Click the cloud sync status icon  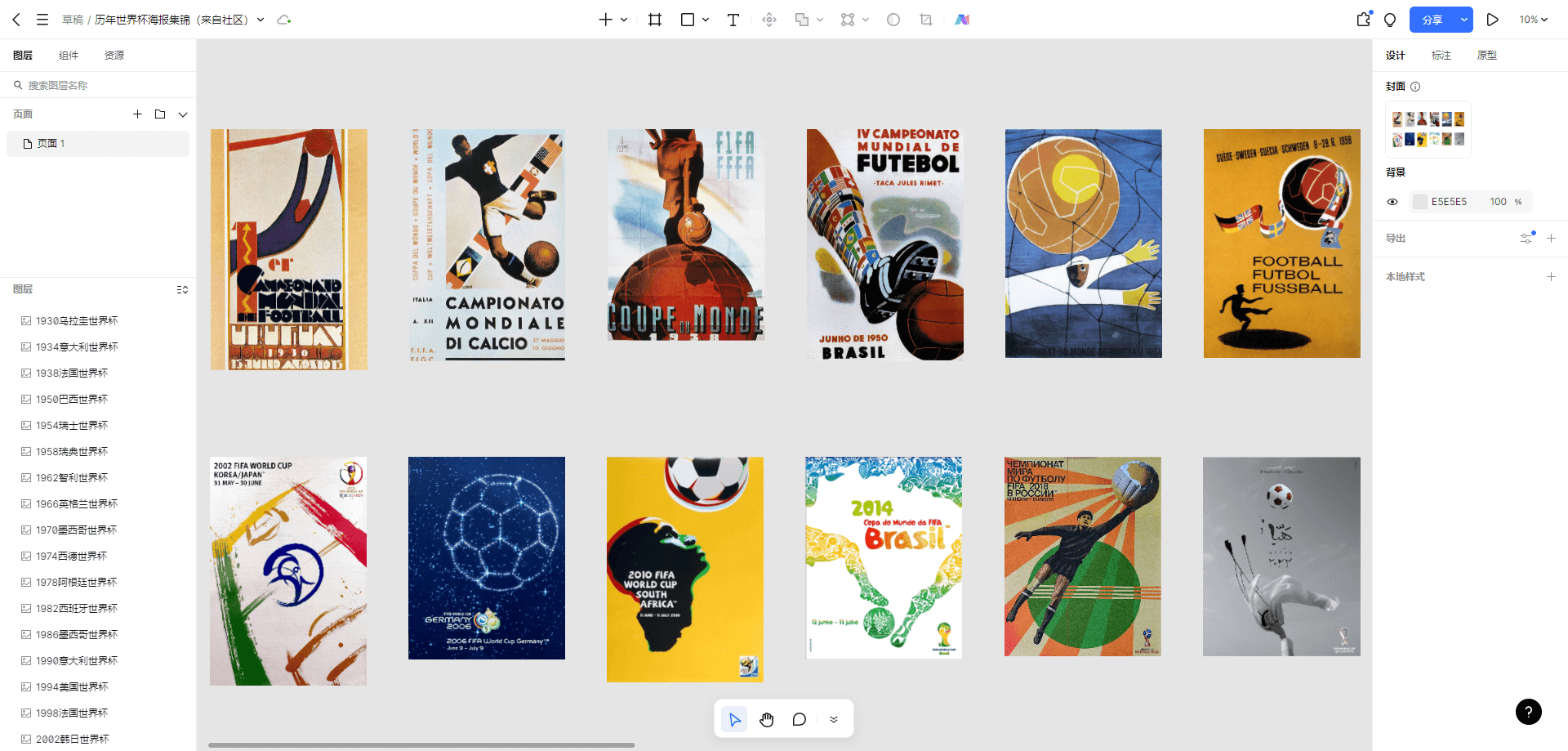tap(283, 20)
